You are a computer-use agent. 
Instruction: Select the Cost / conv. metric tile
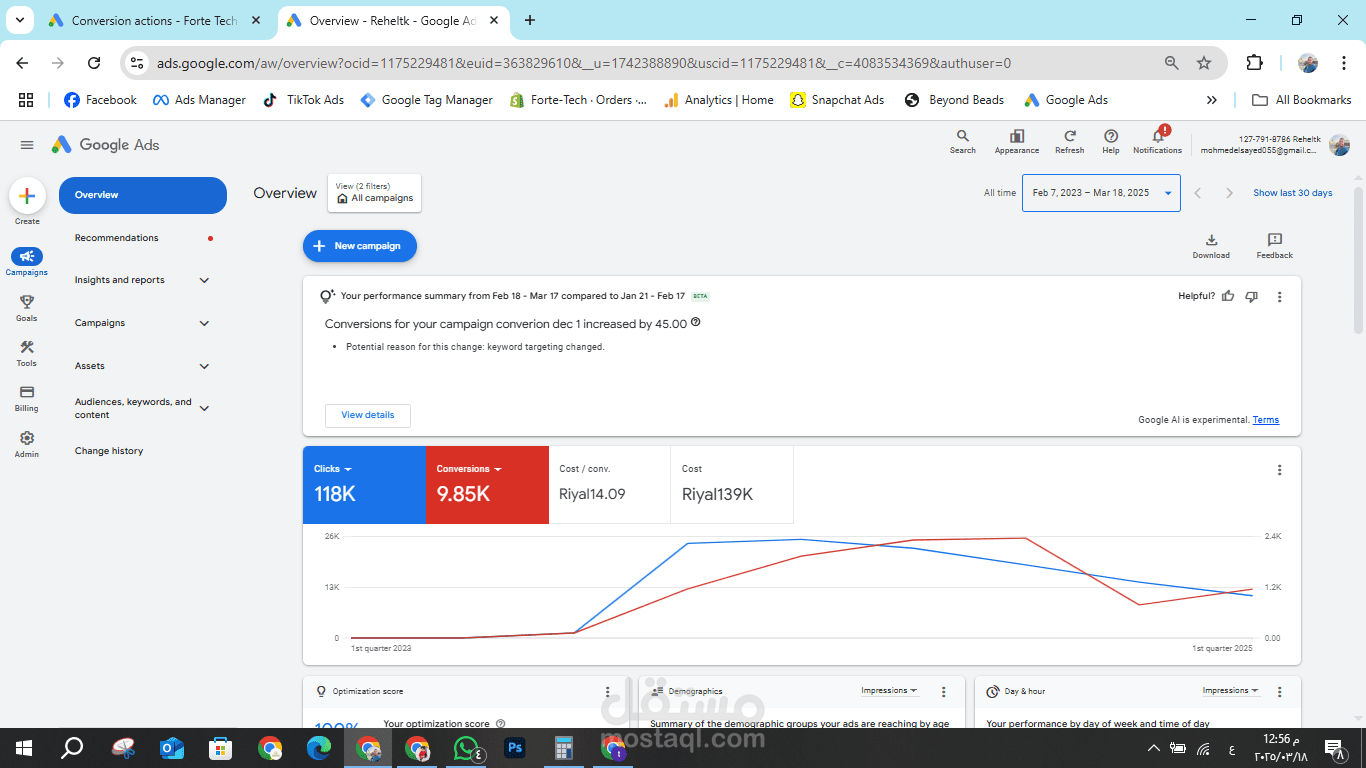pos(609,485)
